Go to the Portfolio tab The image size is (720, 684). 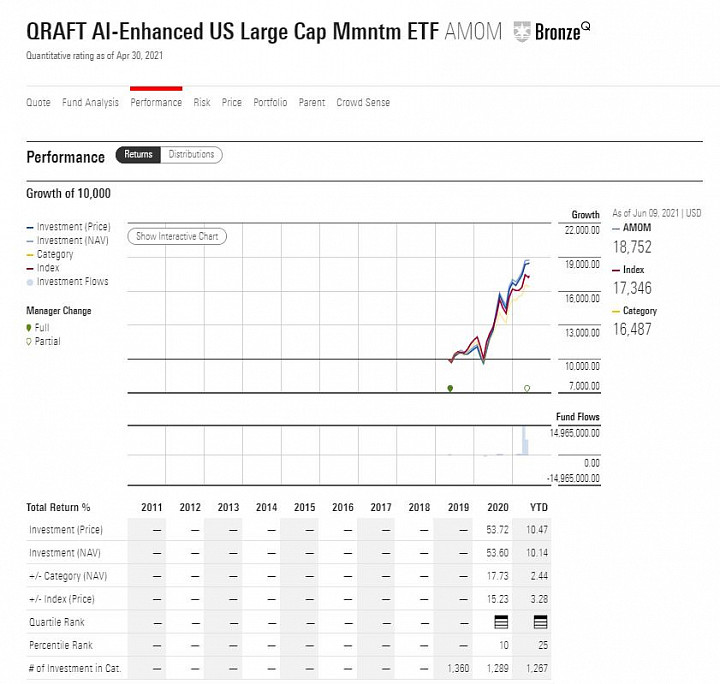270,102
